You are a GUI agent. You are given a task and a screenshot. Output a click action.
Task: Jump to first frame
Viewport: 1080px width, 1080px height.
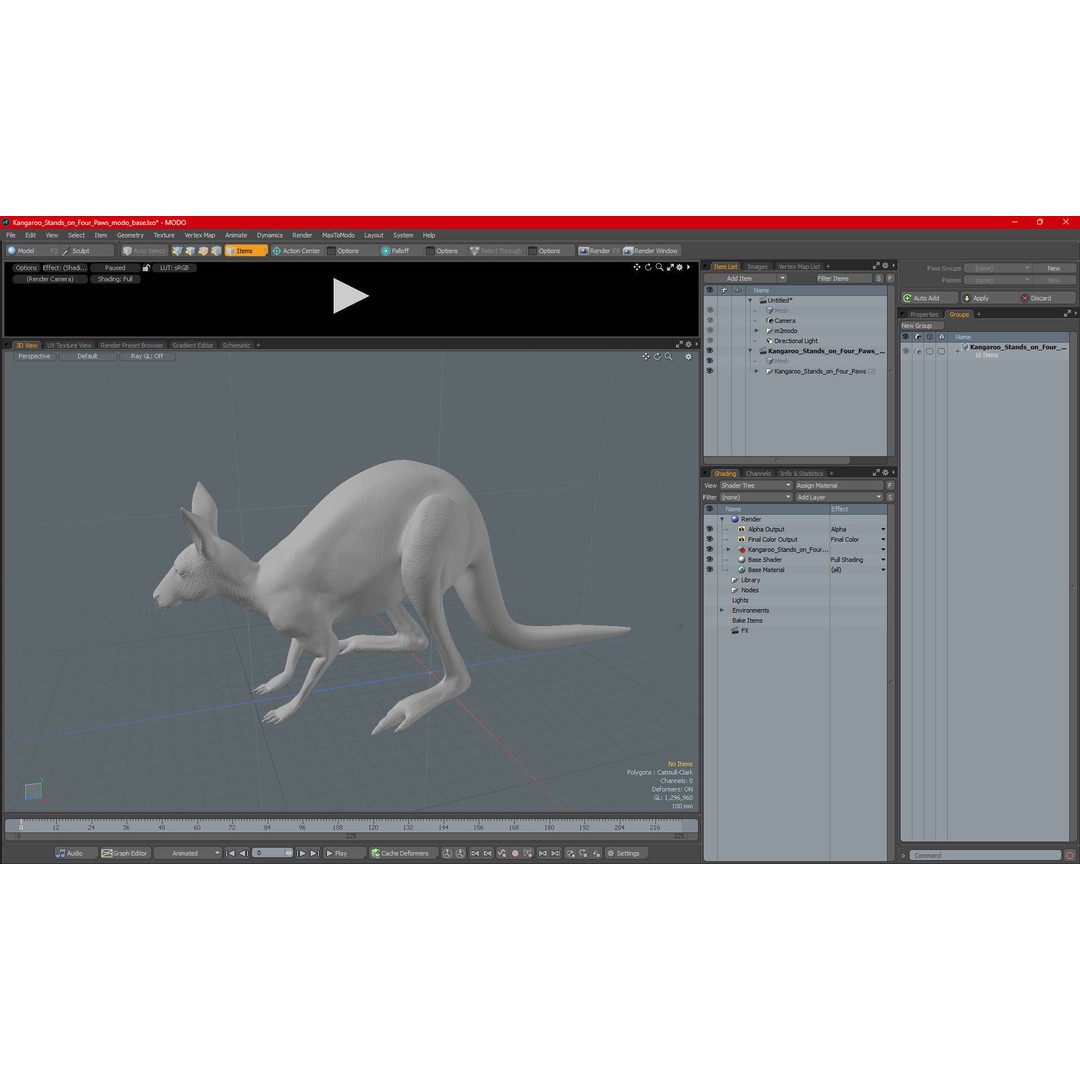pyautogui.click(x=230, y=853)
